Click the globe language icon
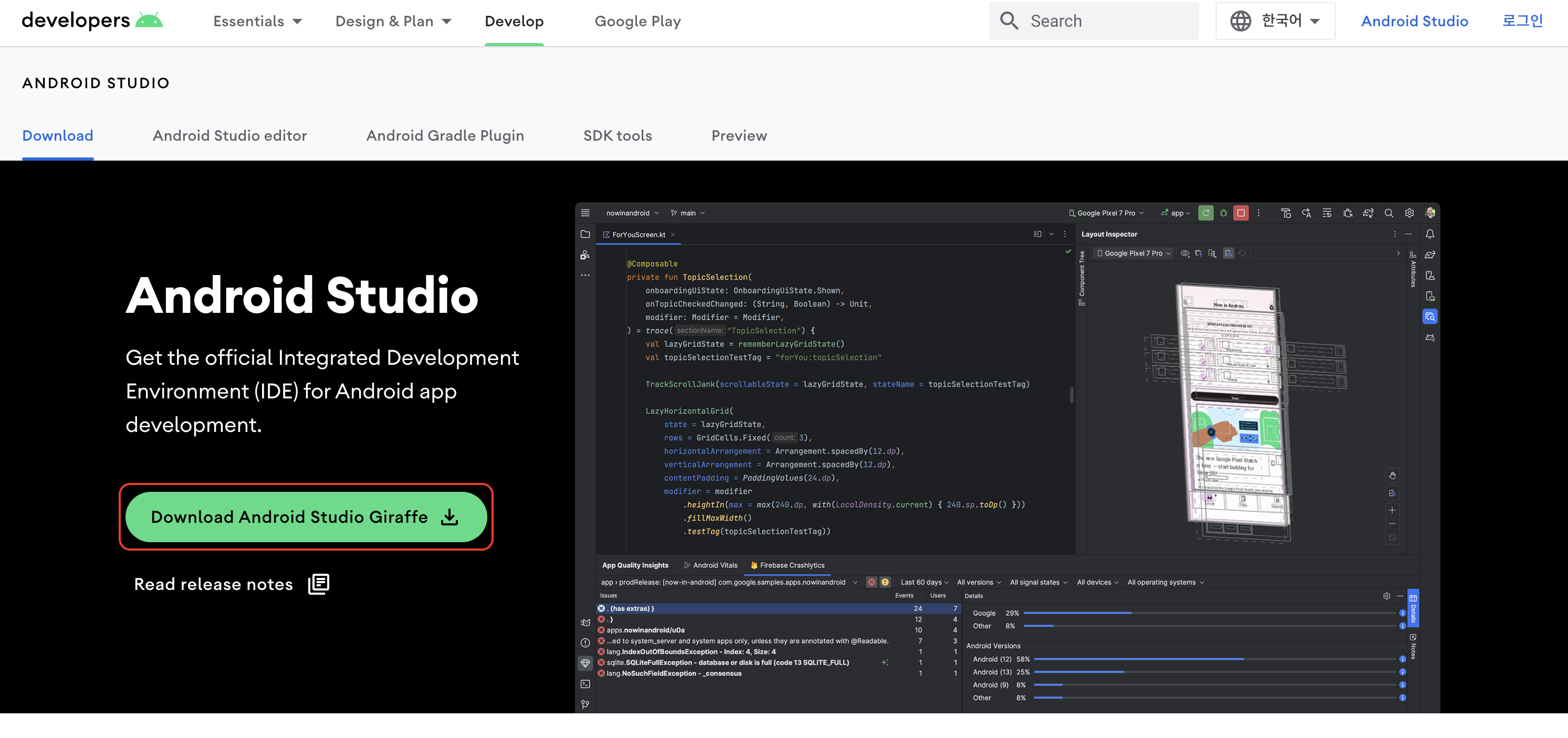Image resolution: width=1568 pixels, height=738 pixels. click(1240, 20)
